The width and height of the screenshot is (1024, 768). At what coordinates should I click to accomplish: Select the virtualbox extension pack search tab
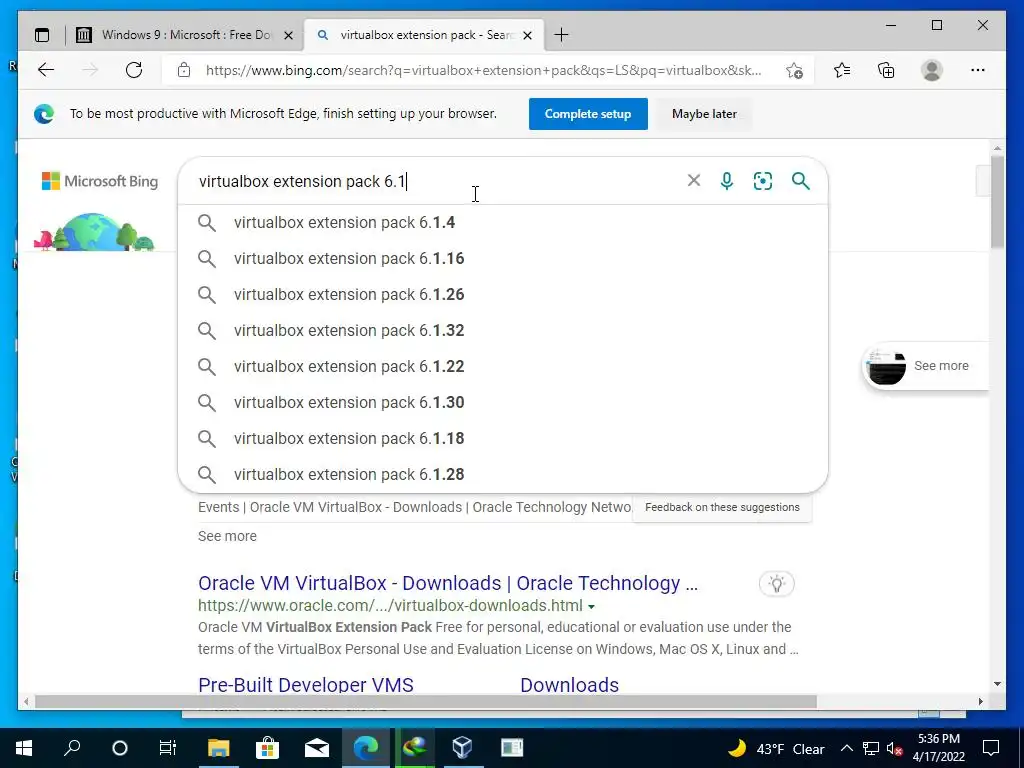pyautogui.click(x=426, y=35)
